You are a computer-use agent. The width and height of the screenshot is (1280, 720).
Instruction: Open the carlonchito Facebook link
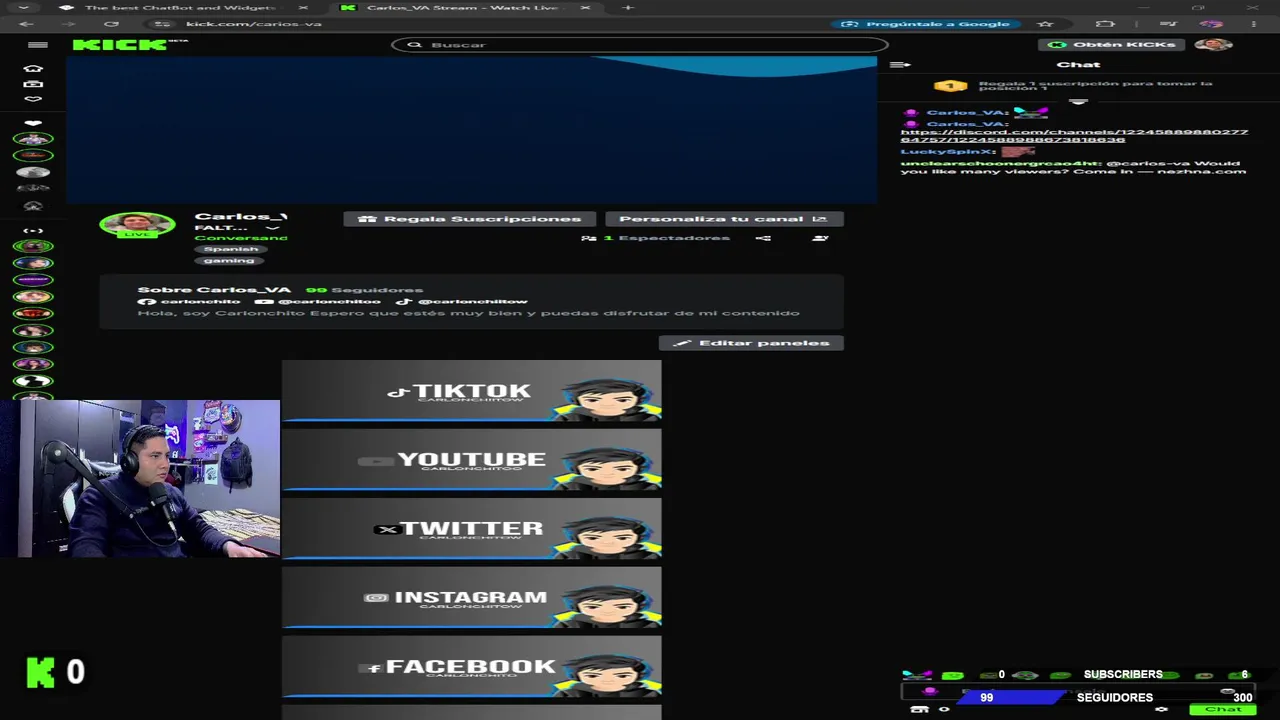point(189,301)
